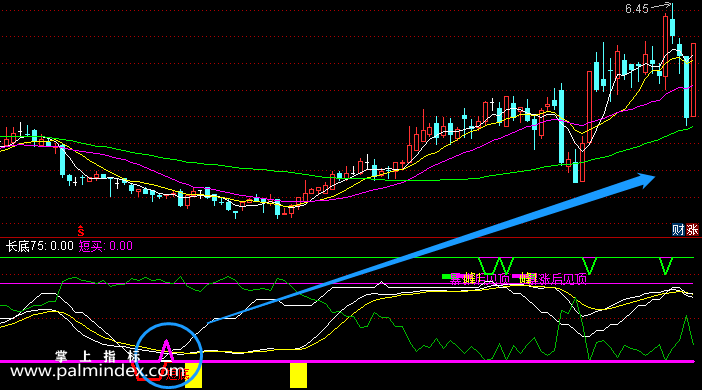Click the red 短底 signal label

click(177, 374)
